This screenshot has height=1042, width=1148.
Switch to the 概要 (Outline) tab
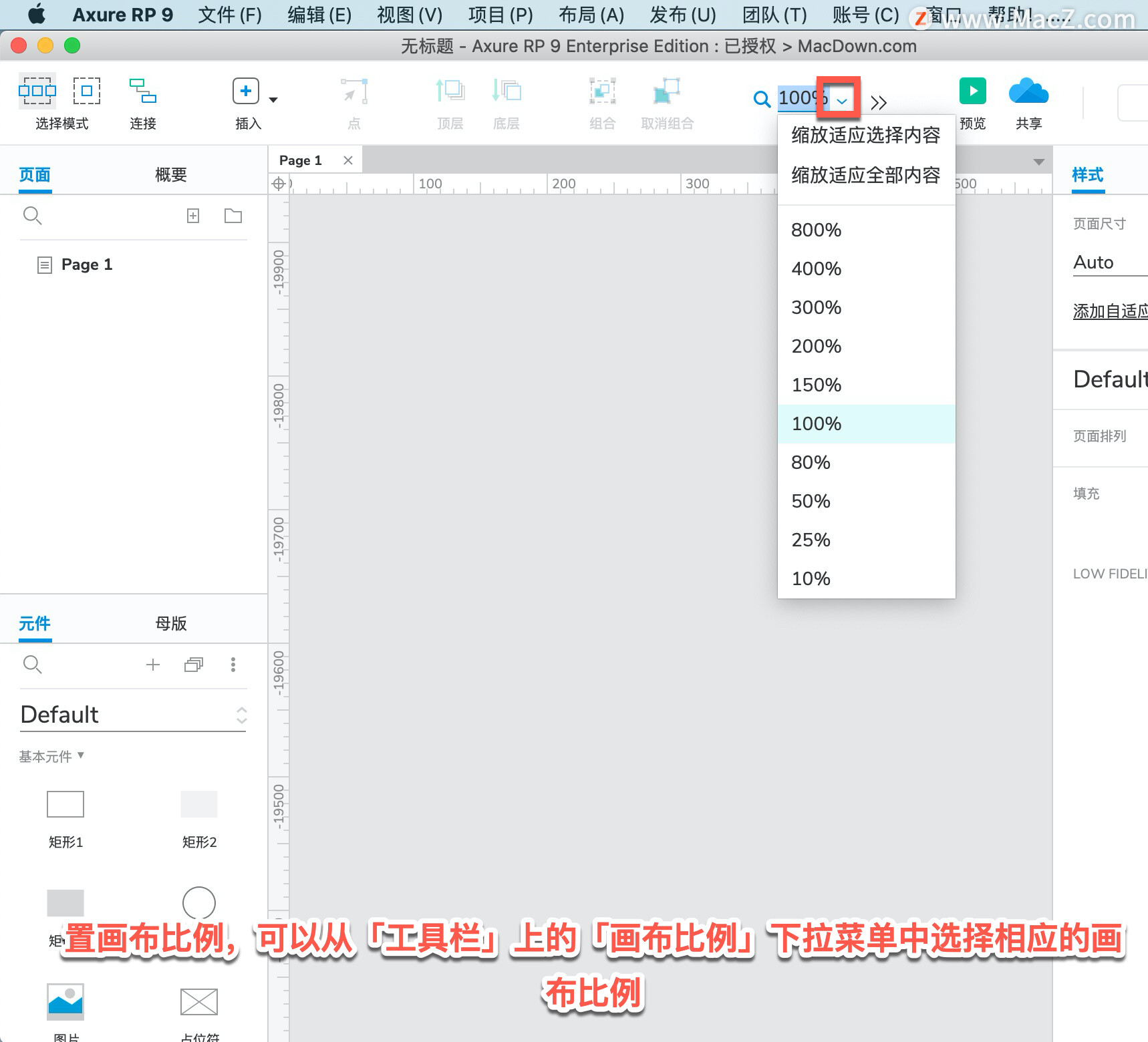[171, 175]
